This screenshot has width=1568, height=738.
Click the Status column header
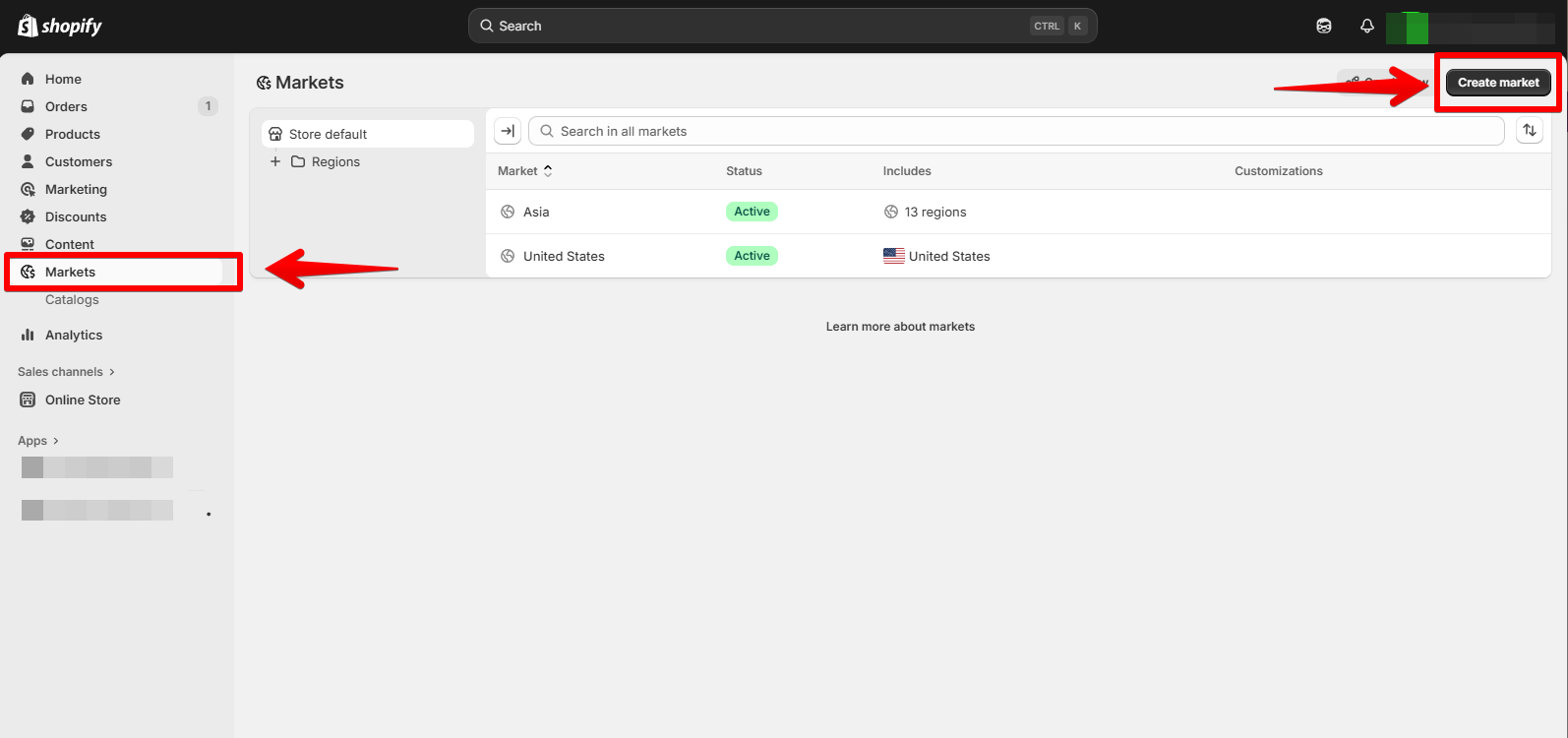point(744,171)
